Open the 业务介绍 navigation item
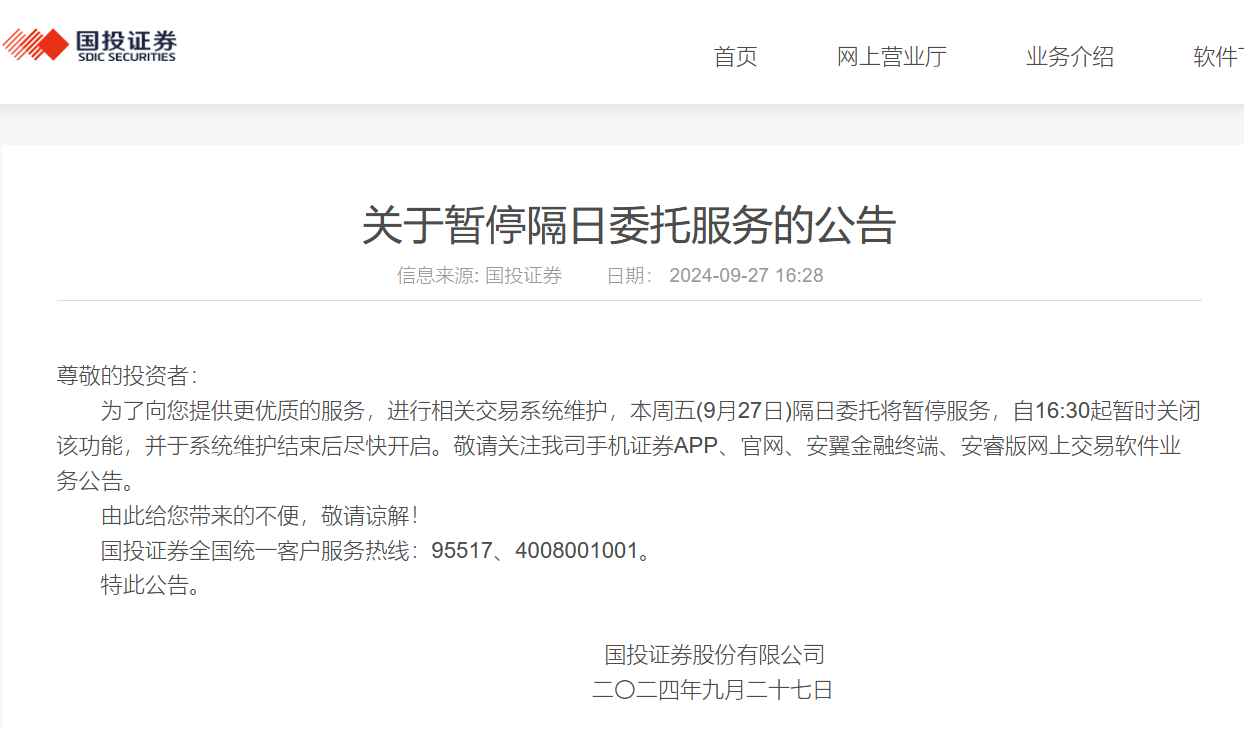Viewport: 1244px width, 729px height. coord(1070,57)
